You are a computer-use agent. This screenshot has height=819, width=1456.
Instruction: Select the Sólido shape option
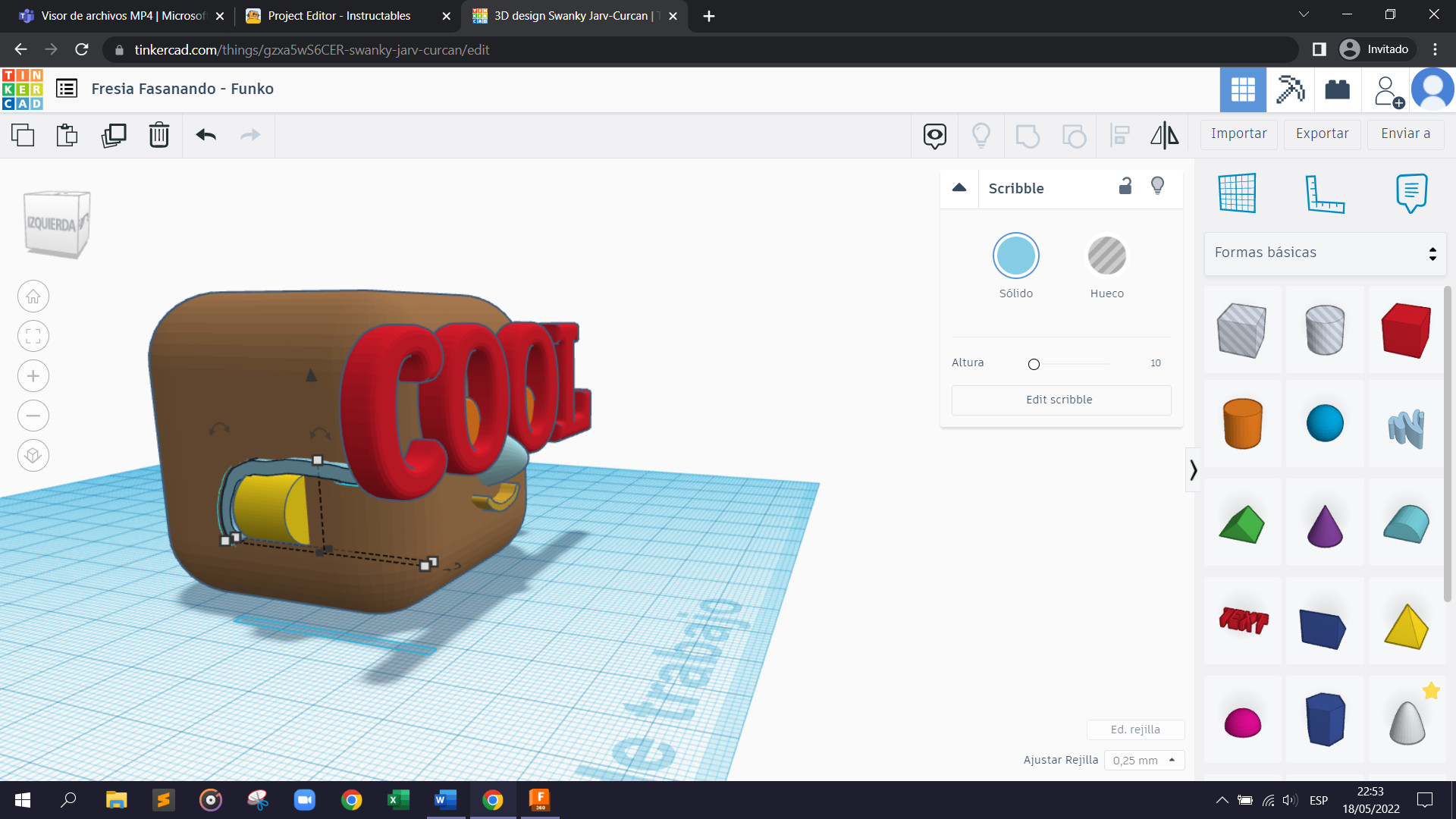[x=1015, y=256]
